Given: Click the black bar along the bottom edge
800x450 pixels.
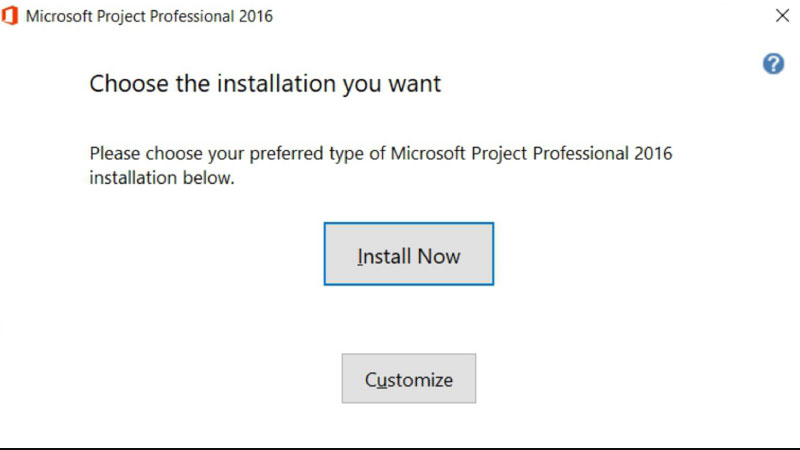Looking at the screenshot, I should click(x=400, y=448).
